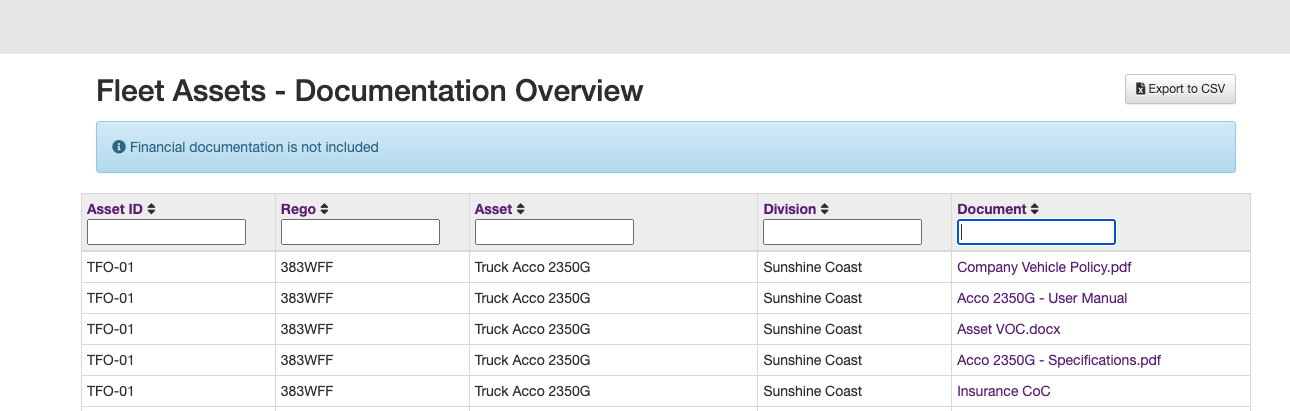Open Insurance CoC document link
This screenshot has width=1290, height=411.
[1004, 391]
